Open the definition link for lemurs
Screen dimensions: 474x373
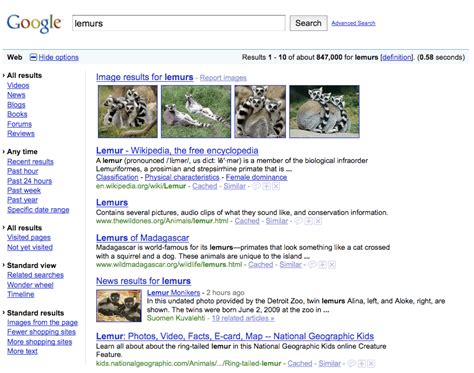click(397, 57)
